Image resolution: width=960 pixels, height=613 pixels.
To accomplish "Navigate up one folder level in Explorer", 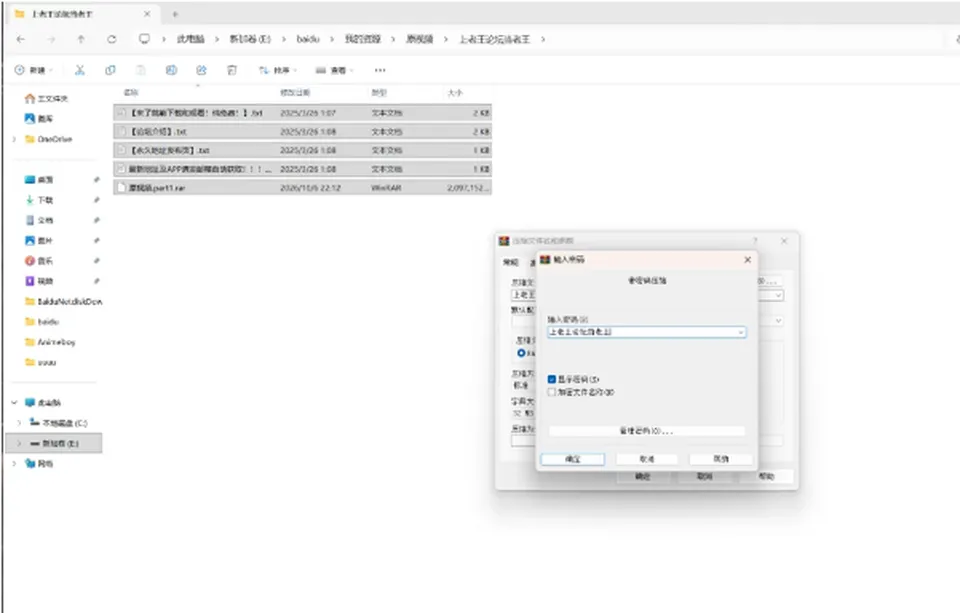I will point(81,39).
